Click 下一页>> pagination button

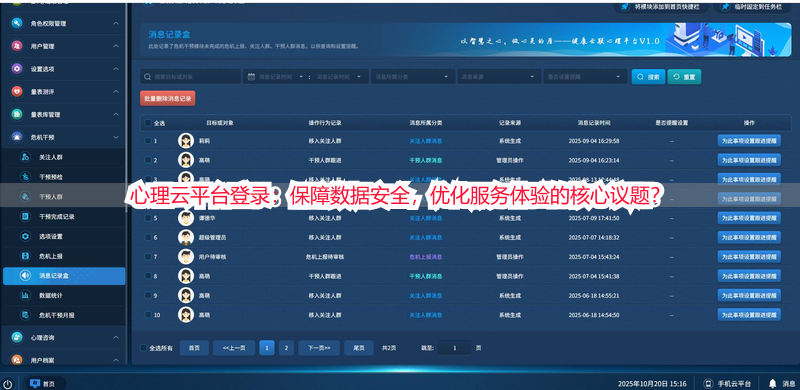[319, 348]
